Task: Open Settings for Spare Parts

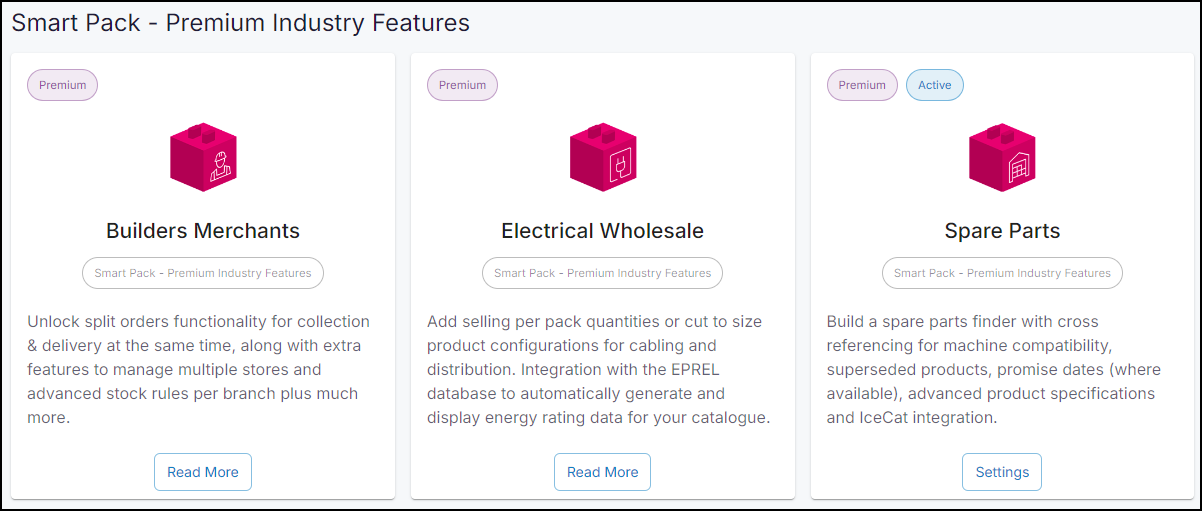Action: pyautogui.click(x=1002, y=472)
